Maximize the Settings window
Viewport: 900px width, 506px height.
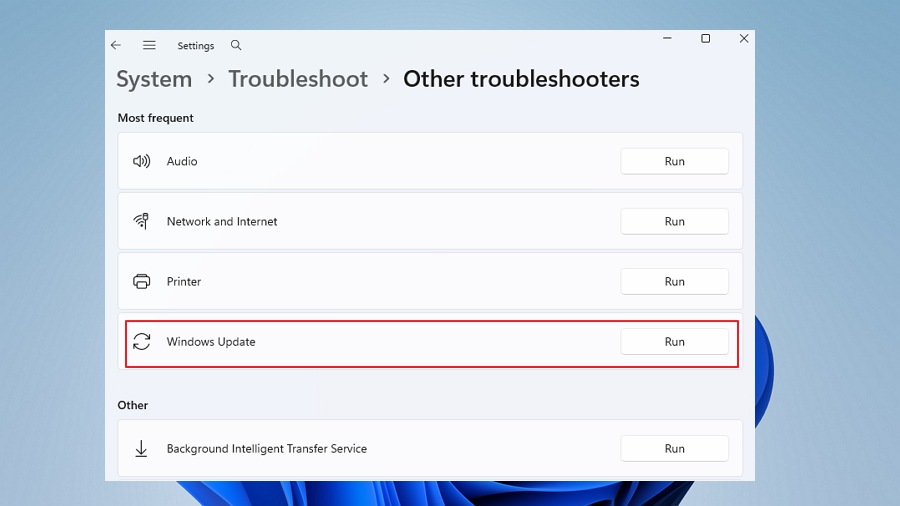click(x=705, y=38)
